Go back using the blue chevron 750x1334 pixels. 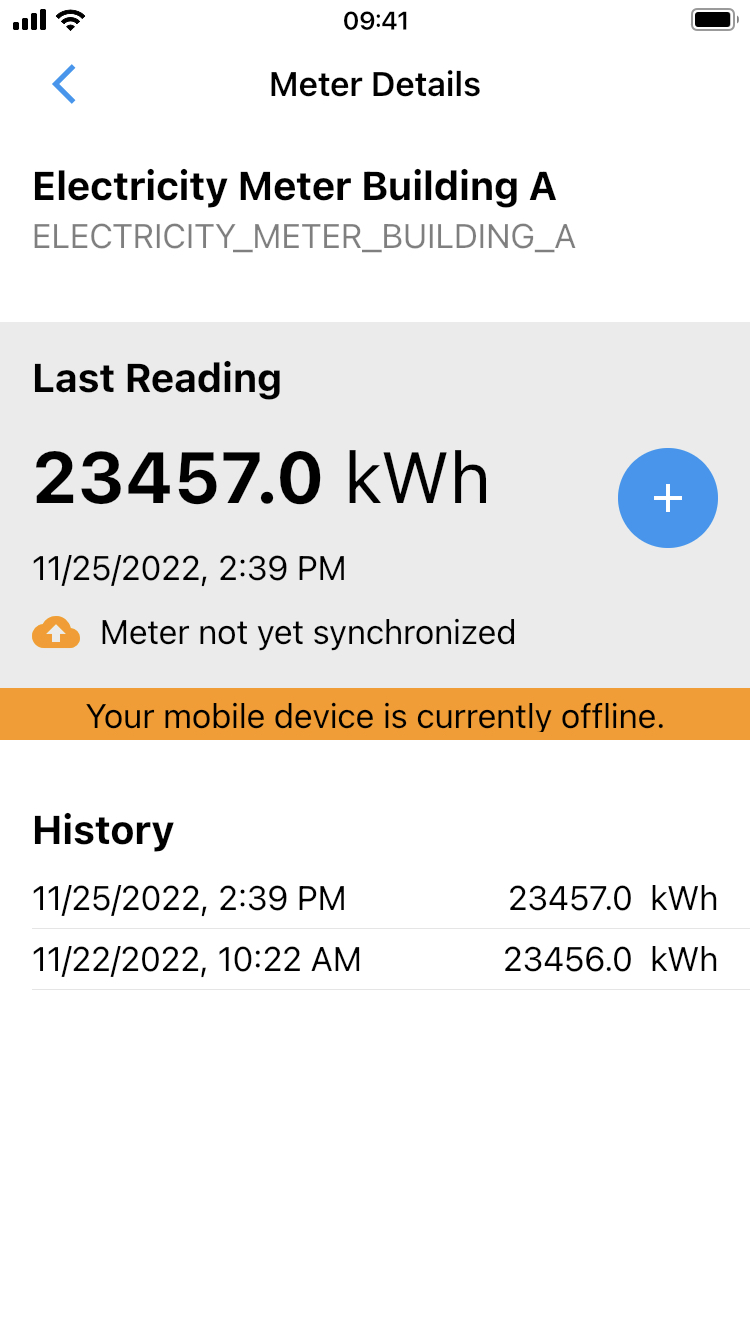pyautogui.click(x=64, y=84)
